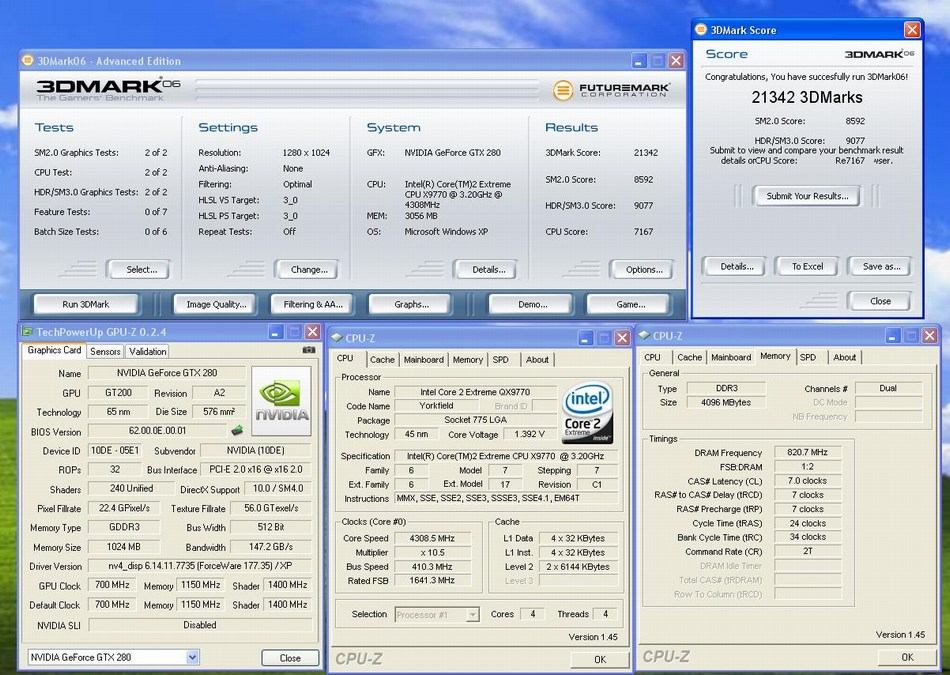This screenshot has height=675, width=950.
Task: Export the score with To Excel
Action: point(808,267)
